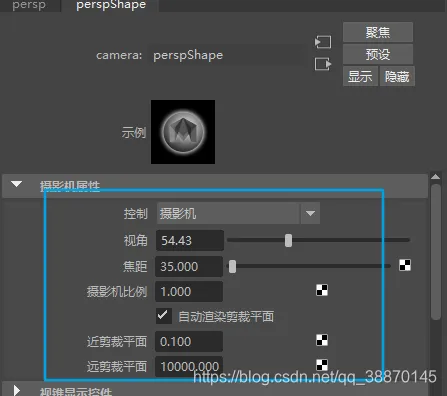The height and width of the screenshot is (396, 447).
Task: Click the load input connection arrow icon
Action: 323,42
